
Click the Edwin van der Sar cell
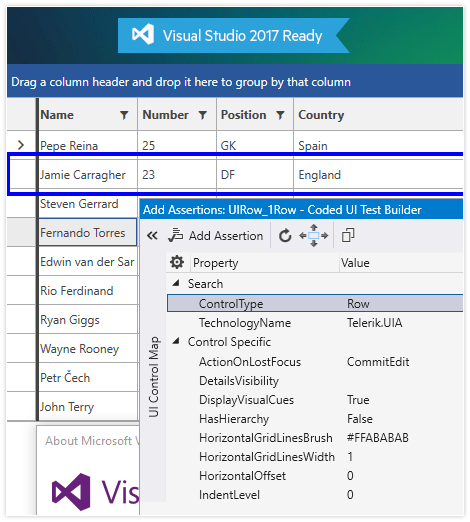pos(88,262)
